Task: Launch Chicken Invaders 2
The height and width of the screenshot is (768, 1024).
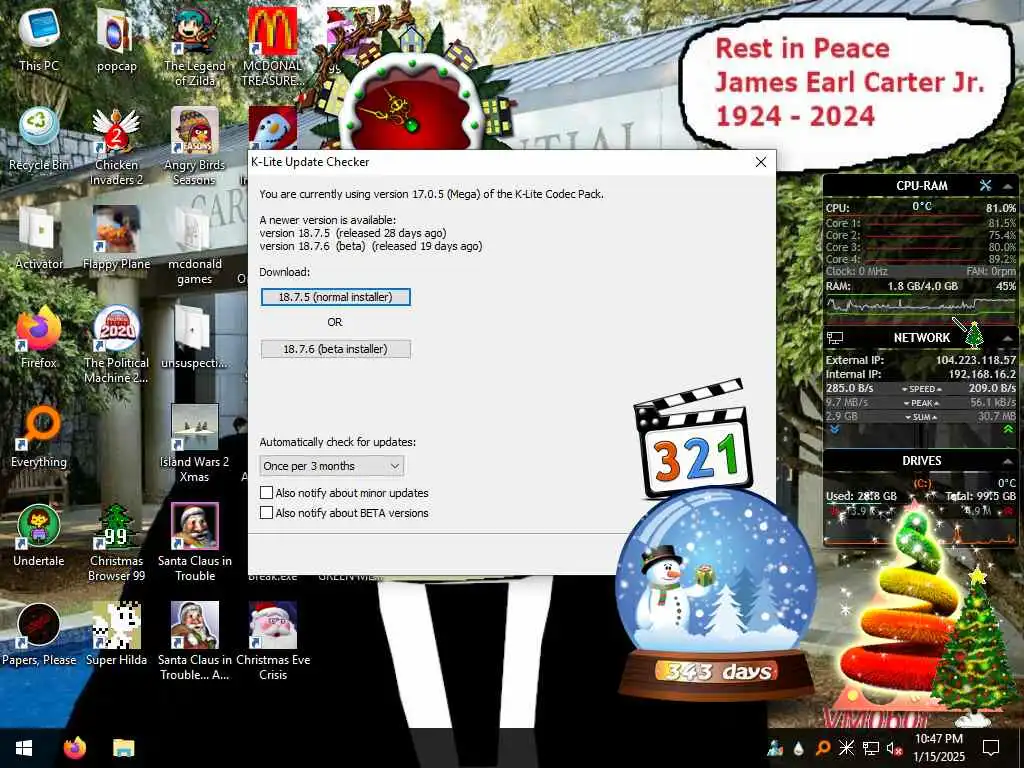Action: tap(116, 145)
